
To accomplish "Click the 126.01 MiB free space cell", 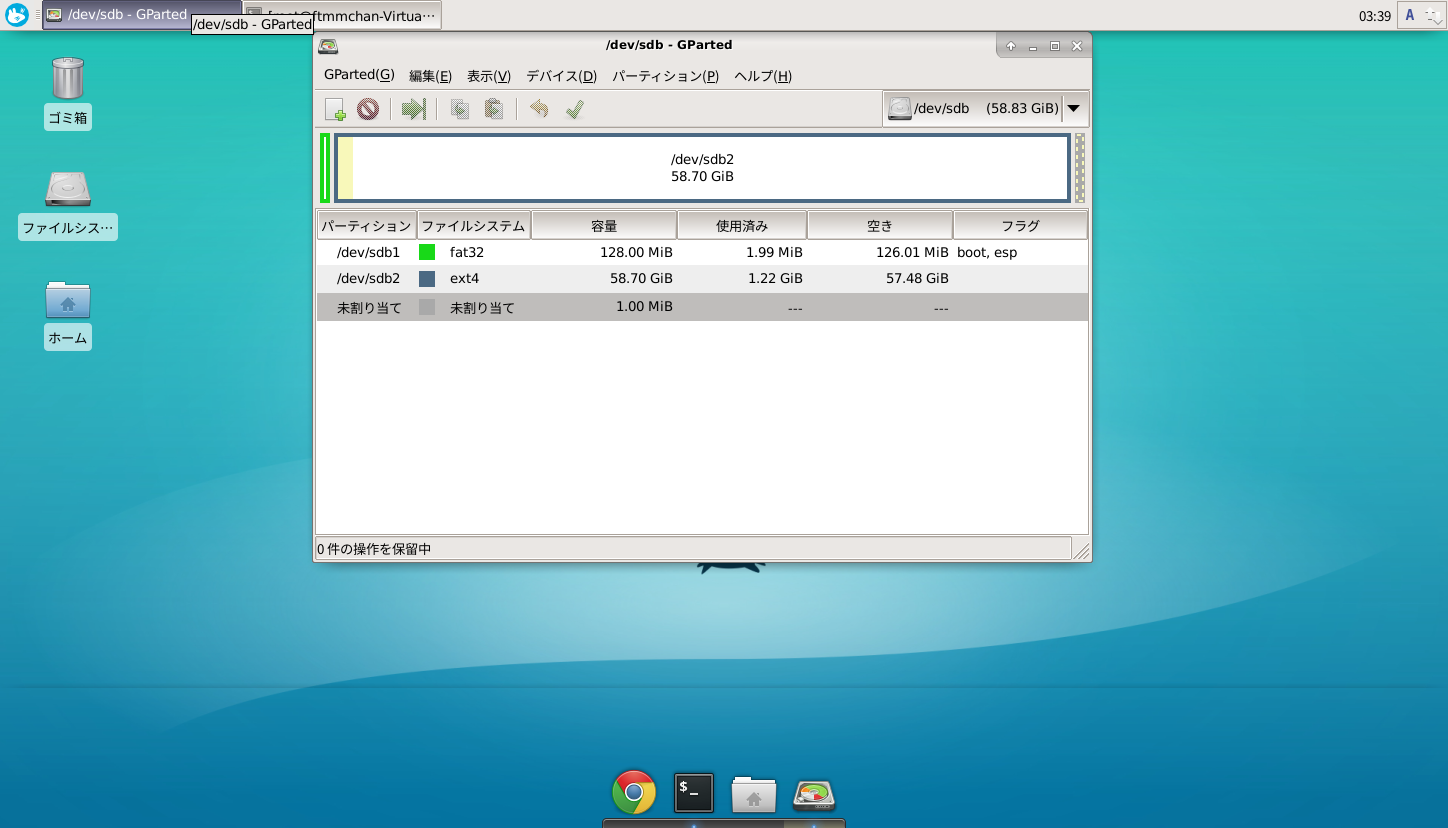I will [912, 252].
